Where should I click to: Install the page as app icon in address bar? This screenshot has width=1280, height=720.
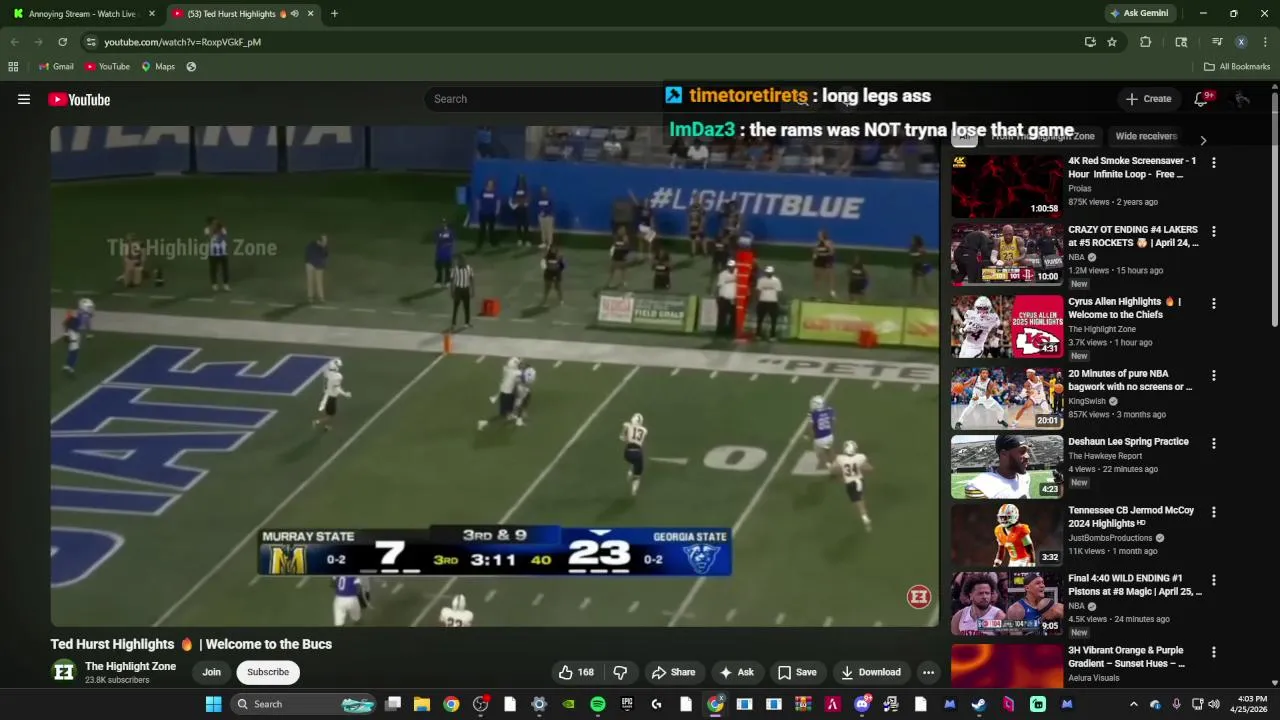(1090, 42)
